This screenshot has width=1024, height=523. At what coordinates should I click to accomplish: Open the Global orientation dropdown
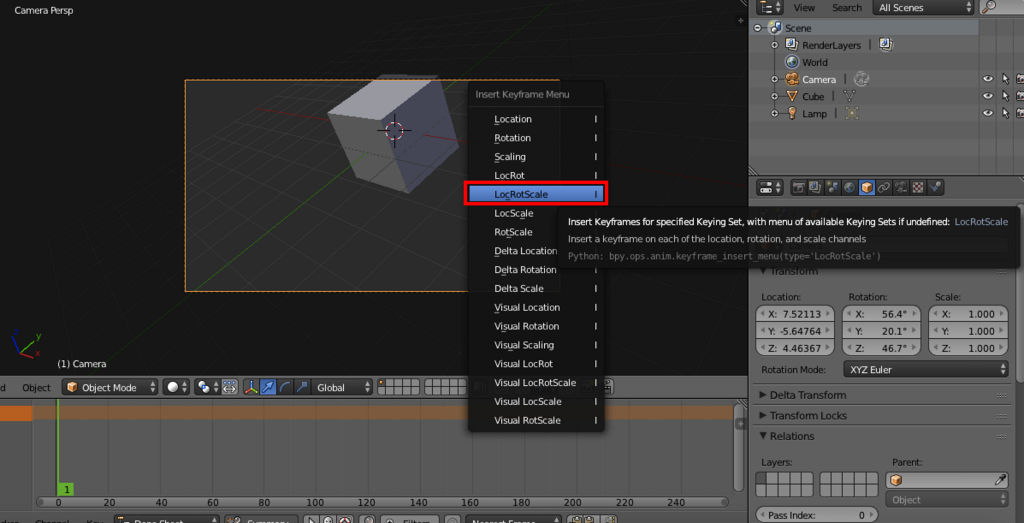pyautogui.click(x=342, y=387)
